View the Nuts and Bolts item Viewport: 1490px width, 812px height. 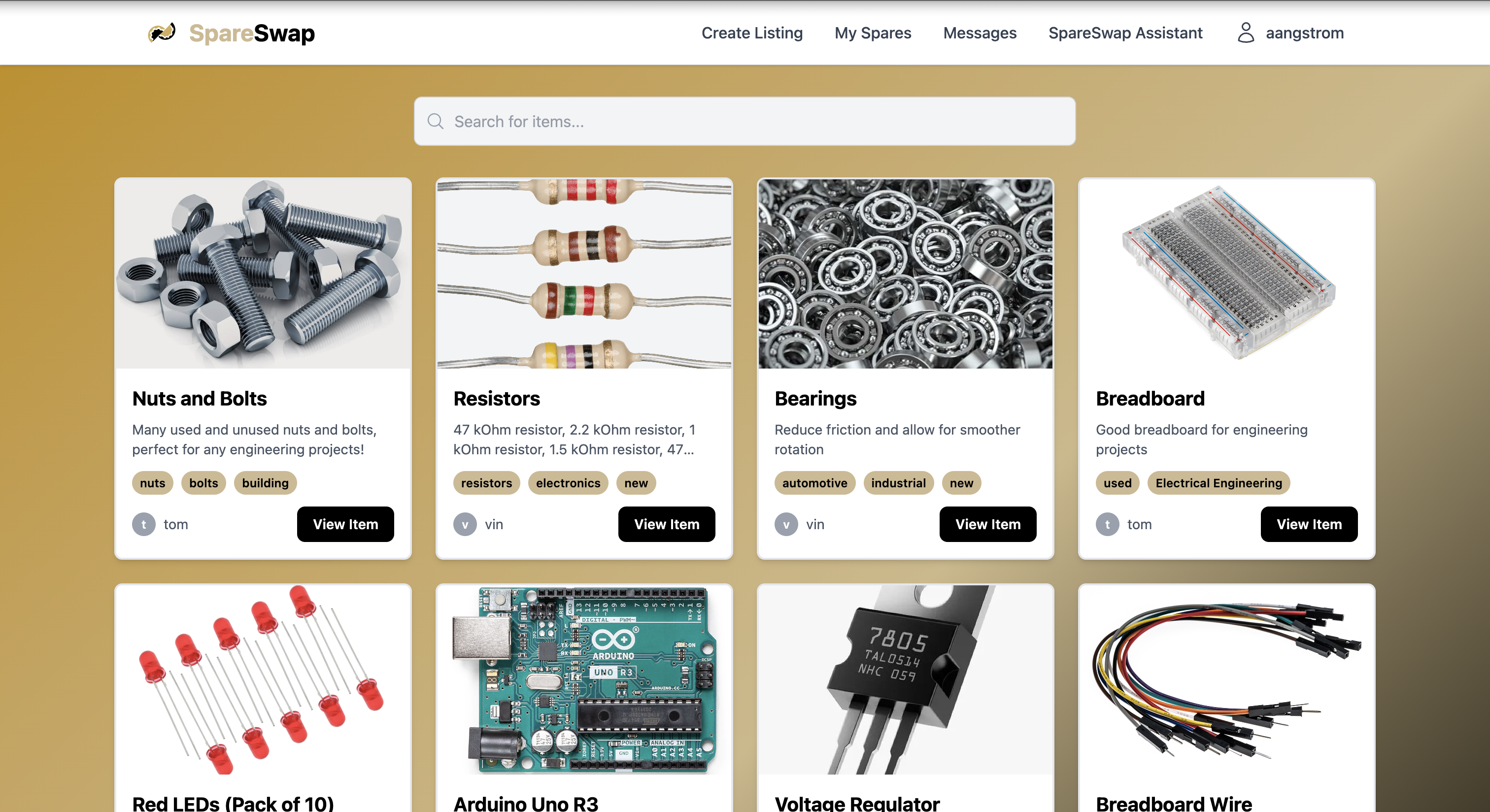345,524
